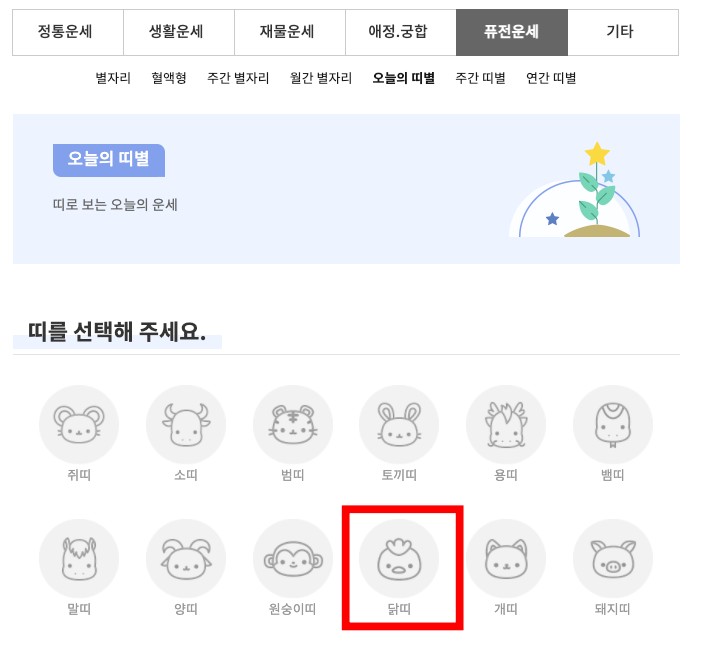Select the rooster zodiac icon 닭띠

pyautogui.click(x=399, y=559)
